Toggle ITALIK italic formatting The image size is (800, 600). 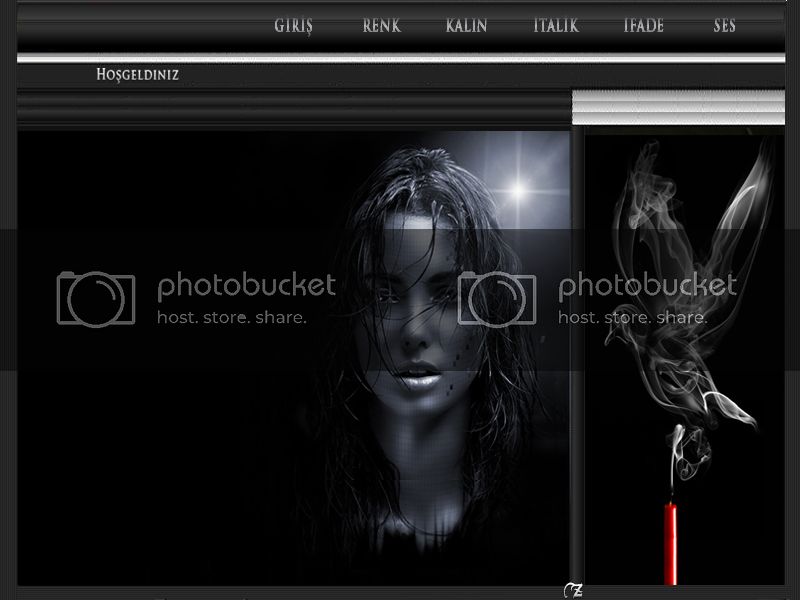click(556, 26)
